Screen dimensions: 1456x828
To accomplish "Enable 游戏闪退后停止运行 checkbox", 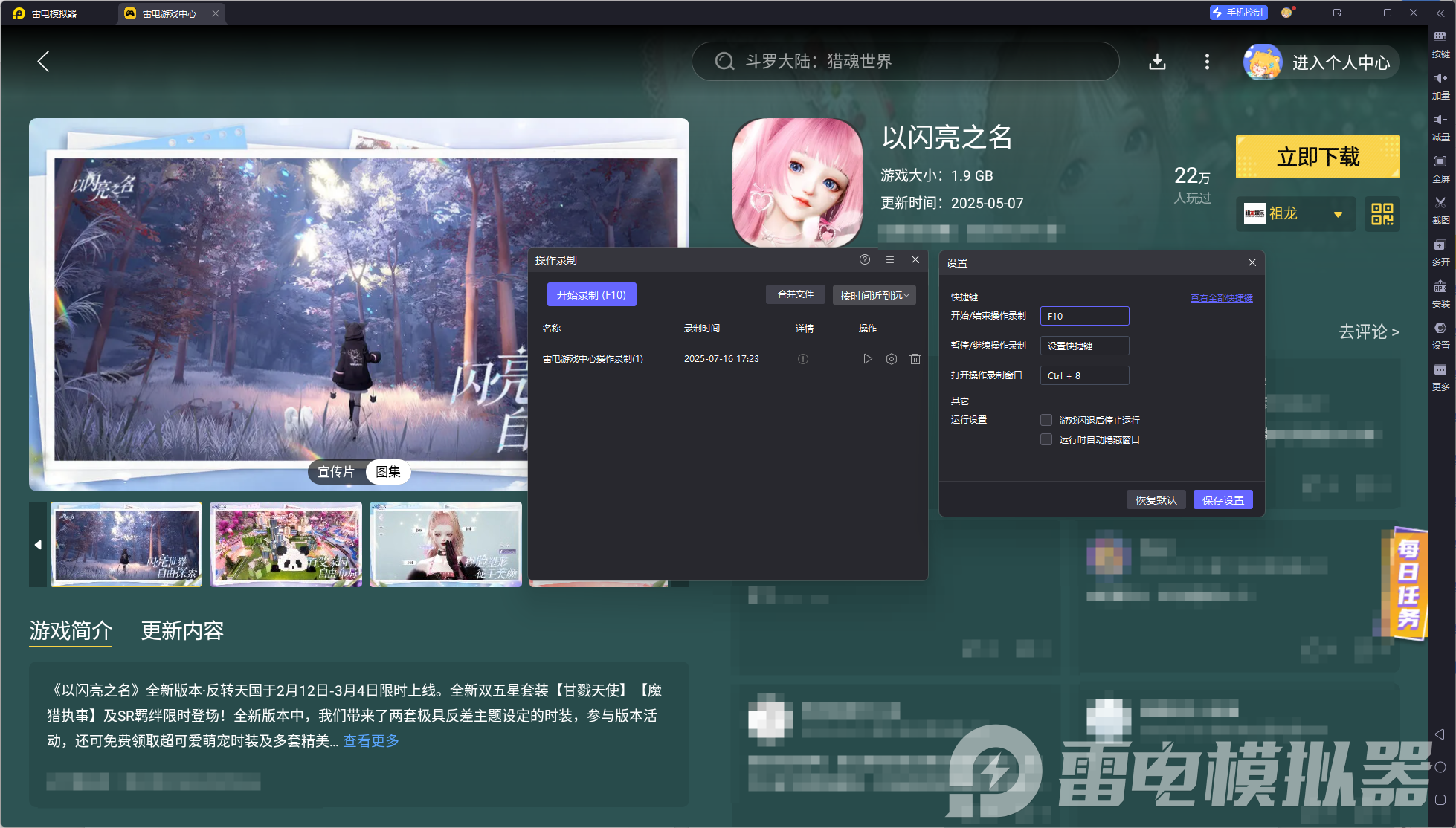I will (x=1046, y=420).
